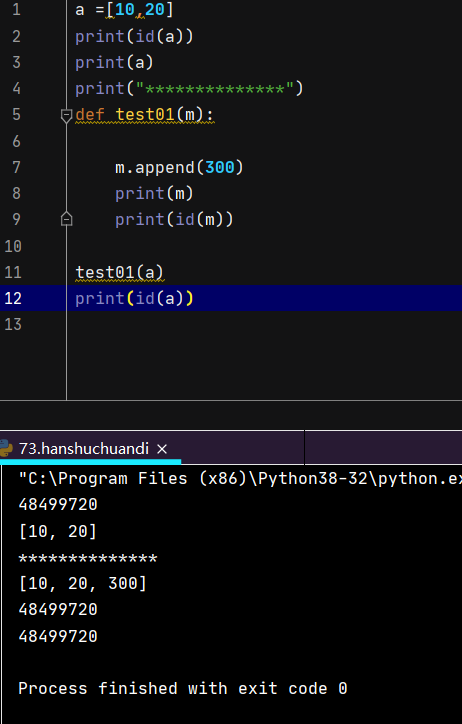462x724 pixels.
Task: Click the m.append(300) statement
Action: (x=179, y=167)
